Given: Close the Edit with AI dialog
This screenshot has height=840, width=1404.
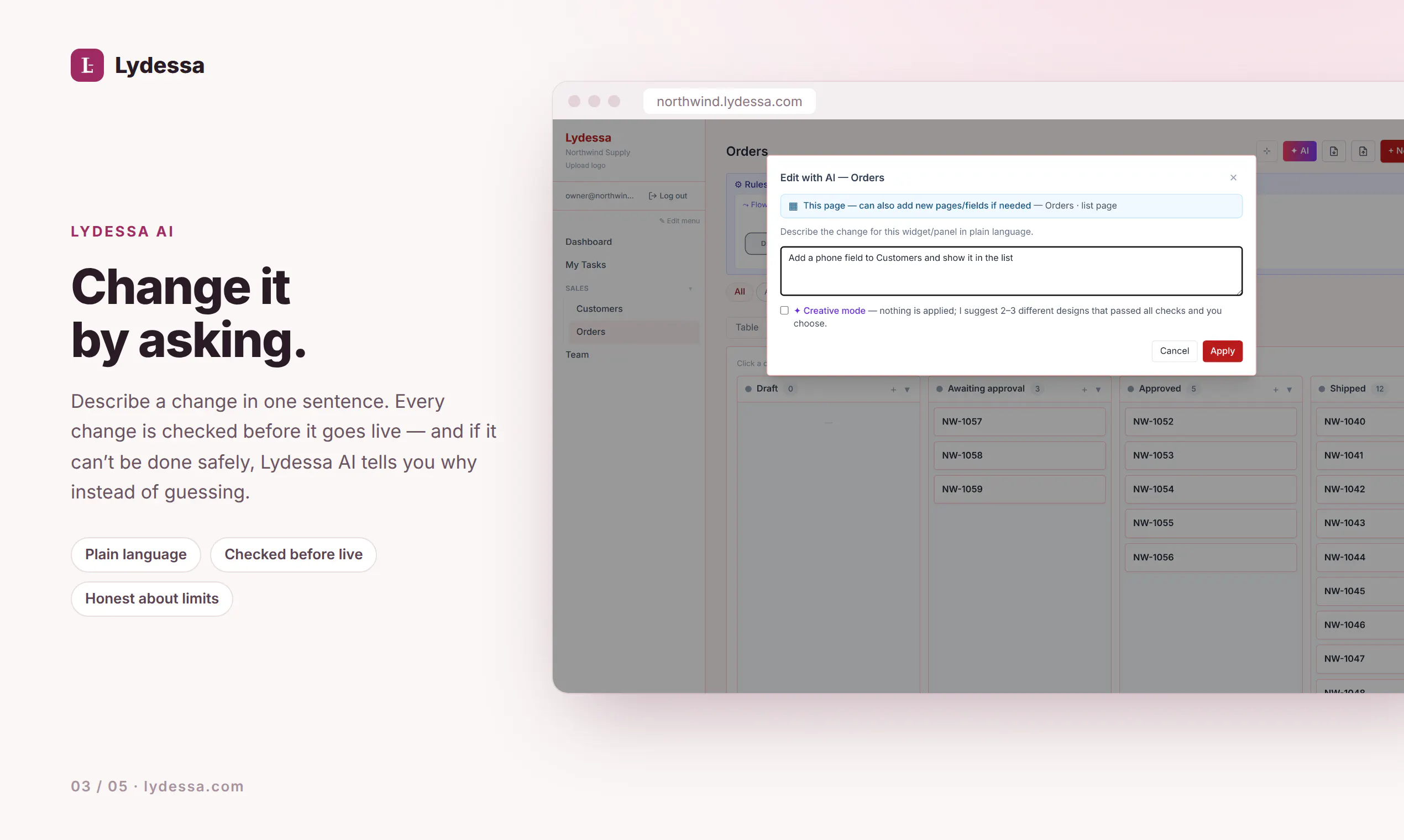Looking at the screenshot, I should pyautogui.click(x=1234, y=178).
